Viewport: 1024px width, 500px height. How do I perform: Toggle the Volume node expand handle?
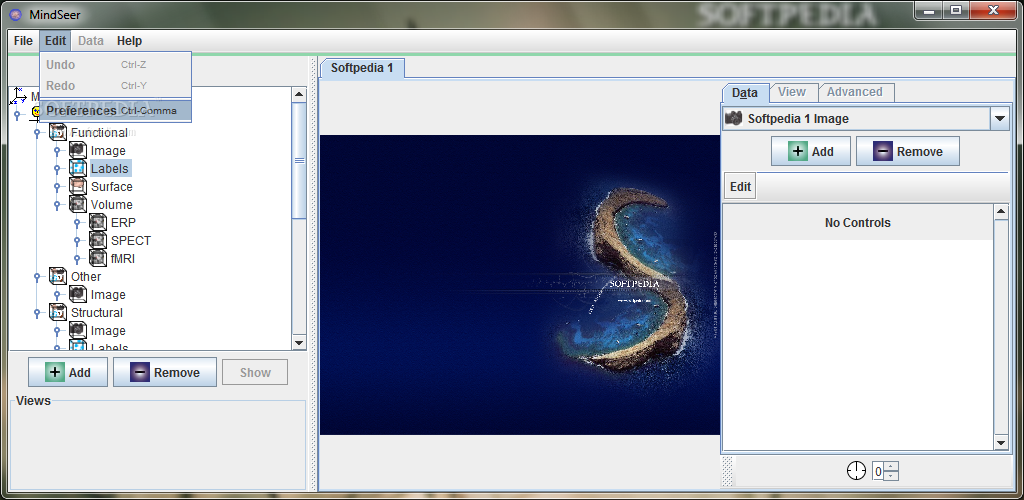(x=57, y=204)
